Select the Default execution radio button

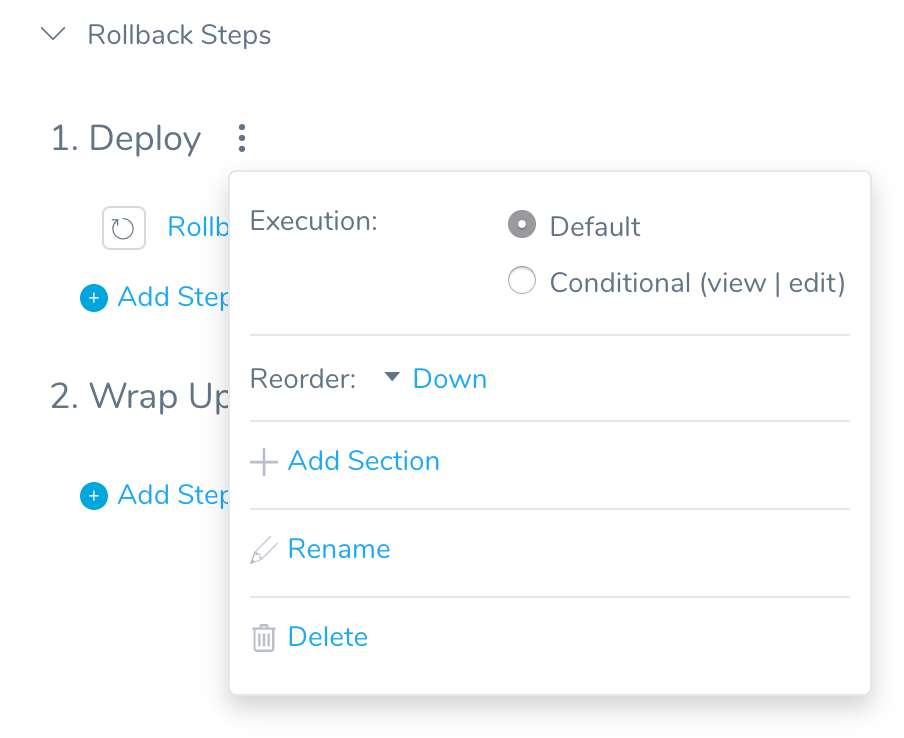(522, 224)
